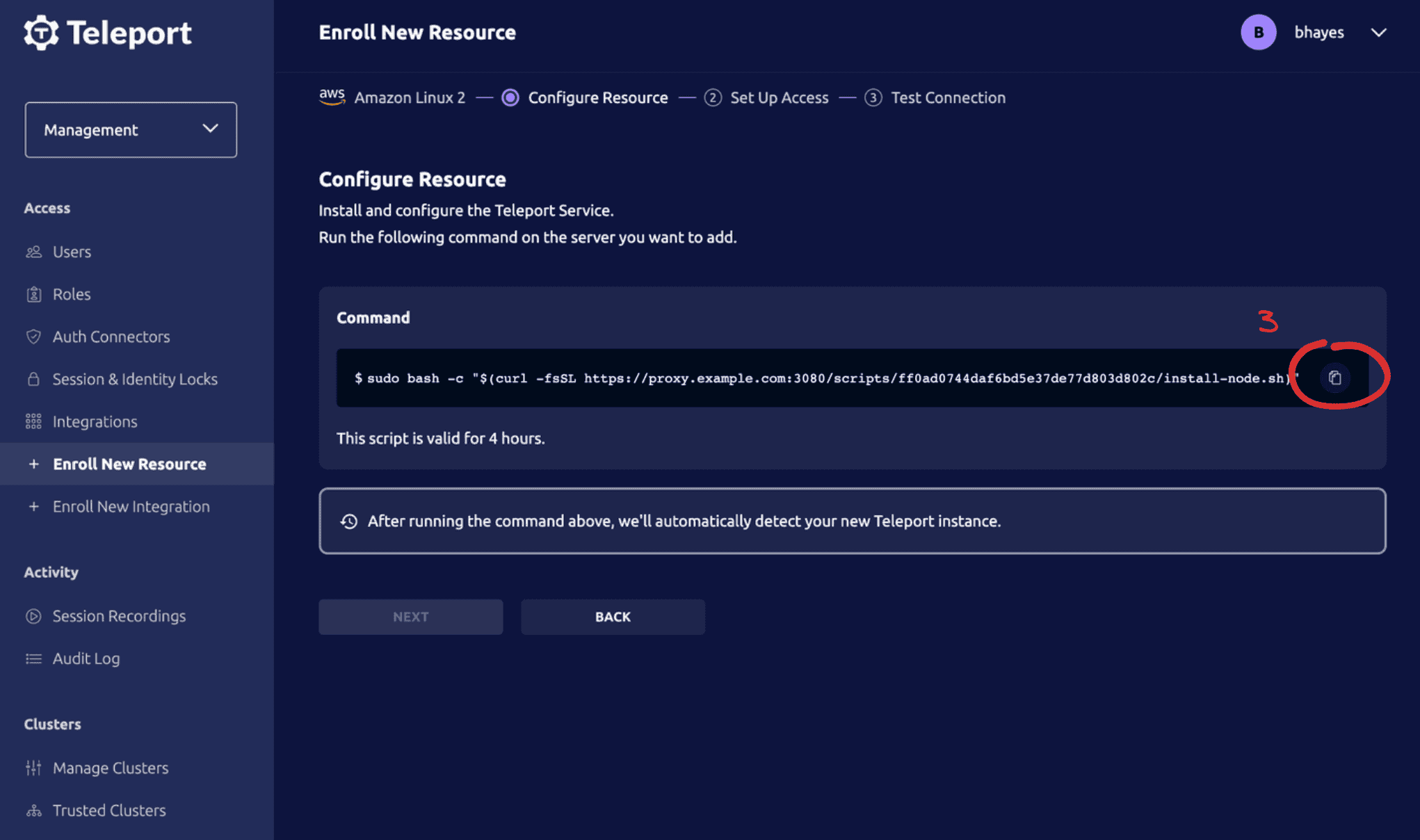Viewport: 1420px width, 840px height.
Task: Copy the install command to clipboard
Action: pos(1334,378)
